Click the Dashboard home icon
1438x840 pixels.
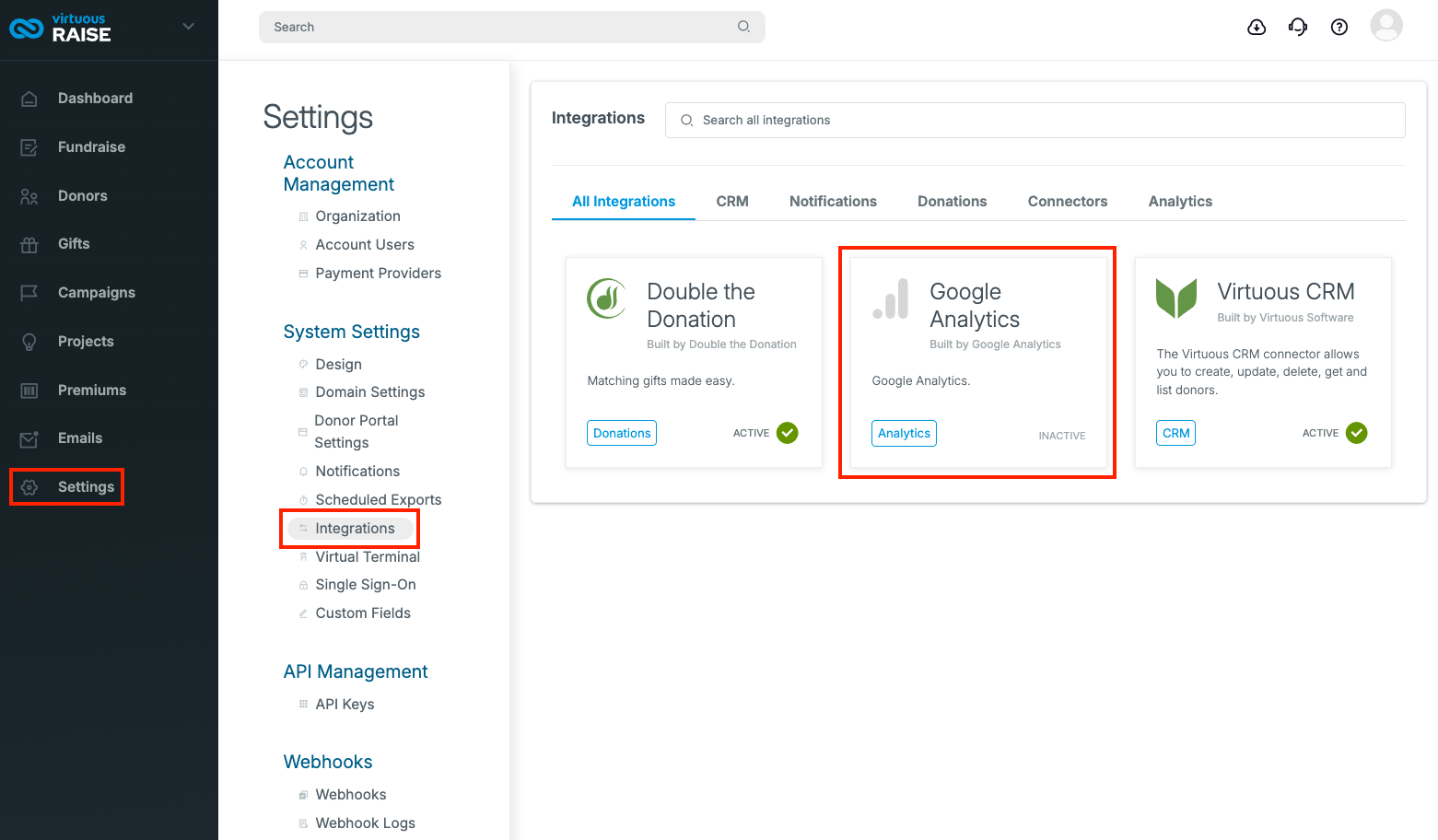pyautogui.click(x=29, y=99)
